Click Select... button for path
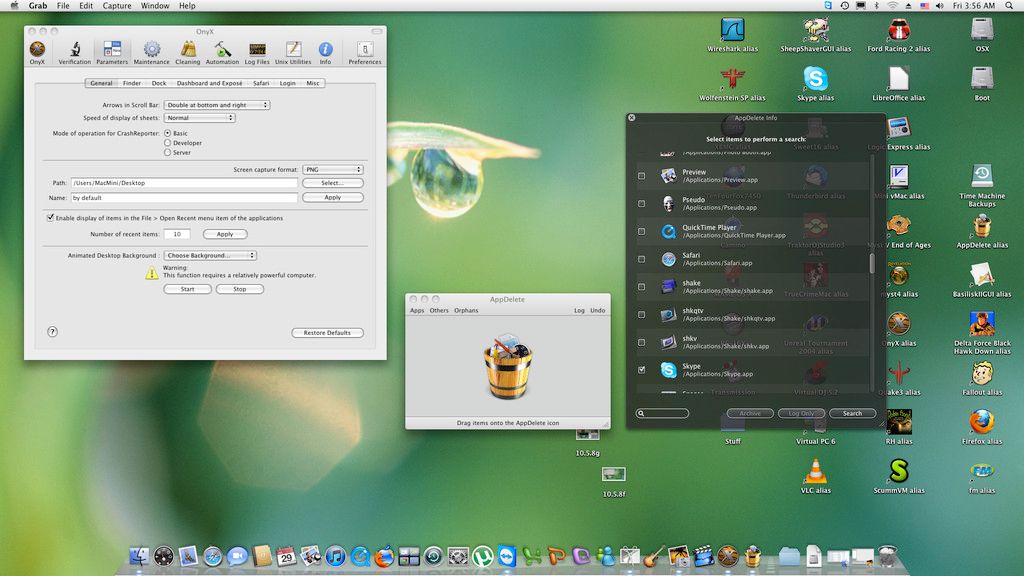1024x576 pixels. (333, 183)
